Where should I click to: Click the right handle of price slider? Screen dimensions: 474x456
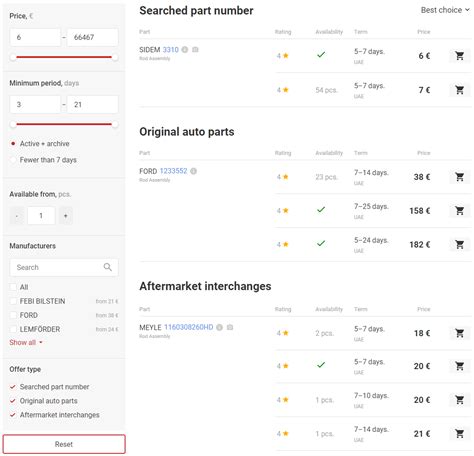(115, 57)
